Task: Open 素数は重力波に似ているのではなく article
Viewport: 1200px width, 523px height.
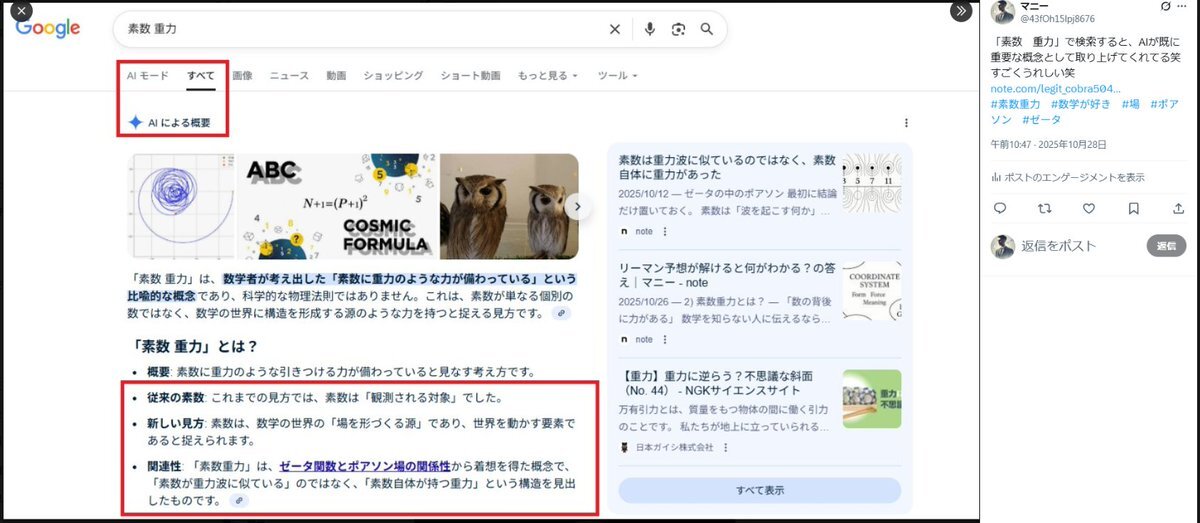Action: pyautogui.click(x=727, y=167)
